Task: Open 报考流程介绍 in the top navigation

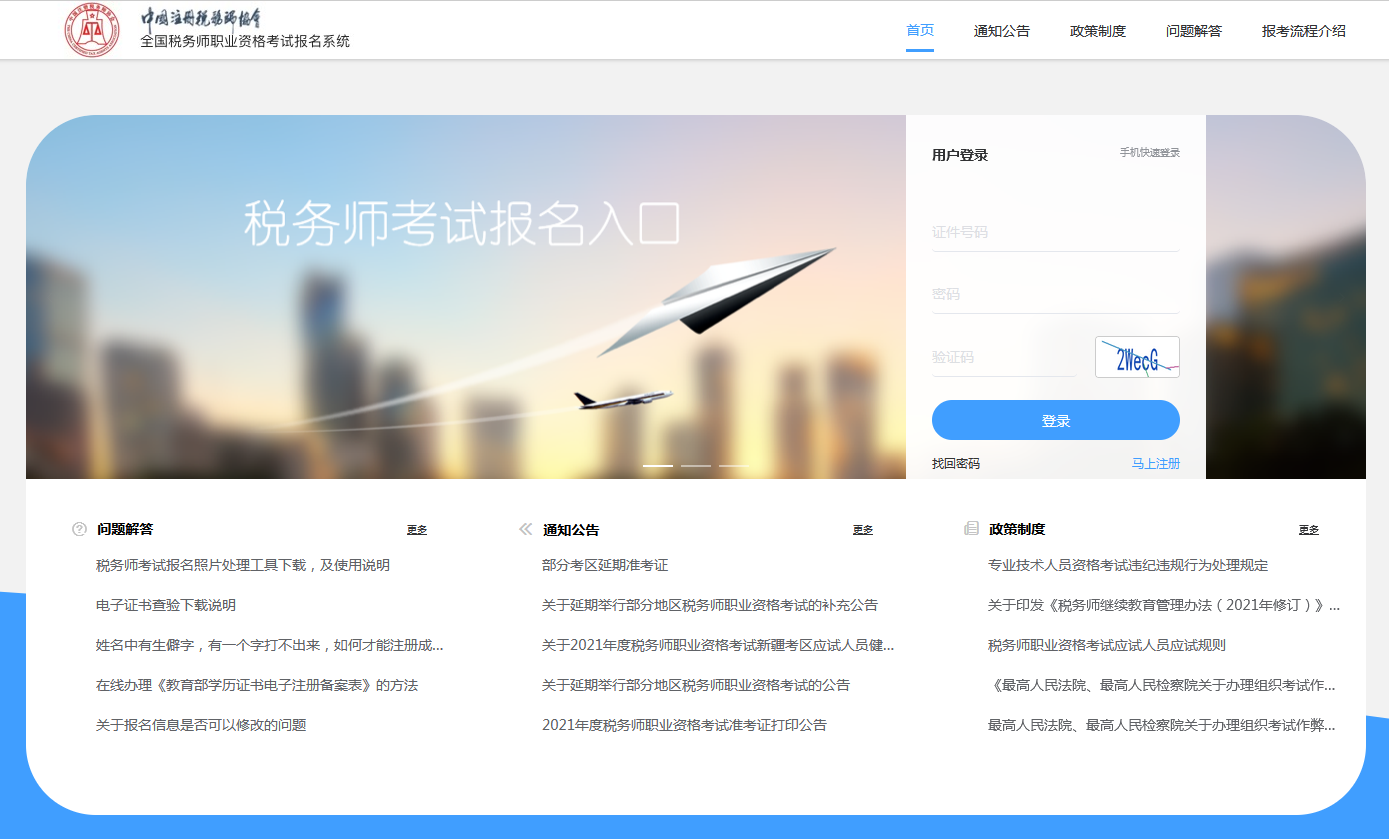Action: (1303, 31)
